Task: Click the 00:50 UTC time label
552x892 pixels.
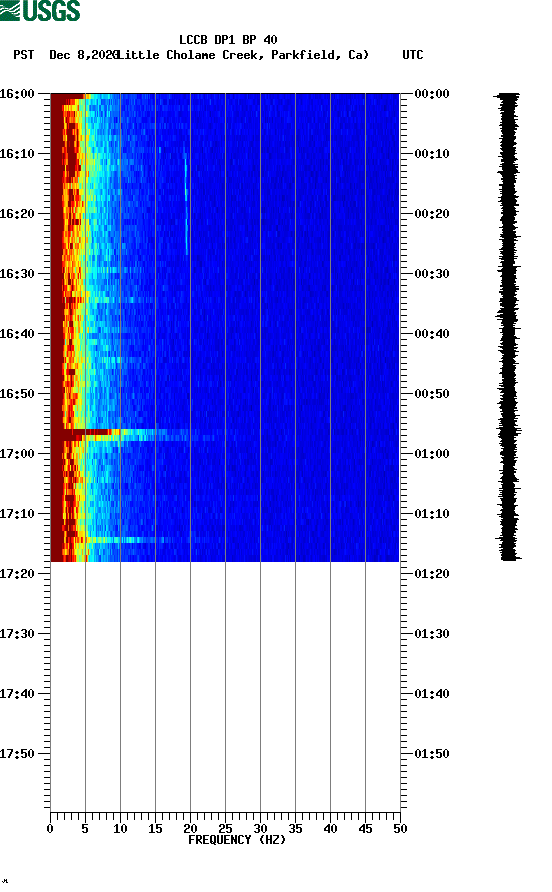Action: (432, 394)
